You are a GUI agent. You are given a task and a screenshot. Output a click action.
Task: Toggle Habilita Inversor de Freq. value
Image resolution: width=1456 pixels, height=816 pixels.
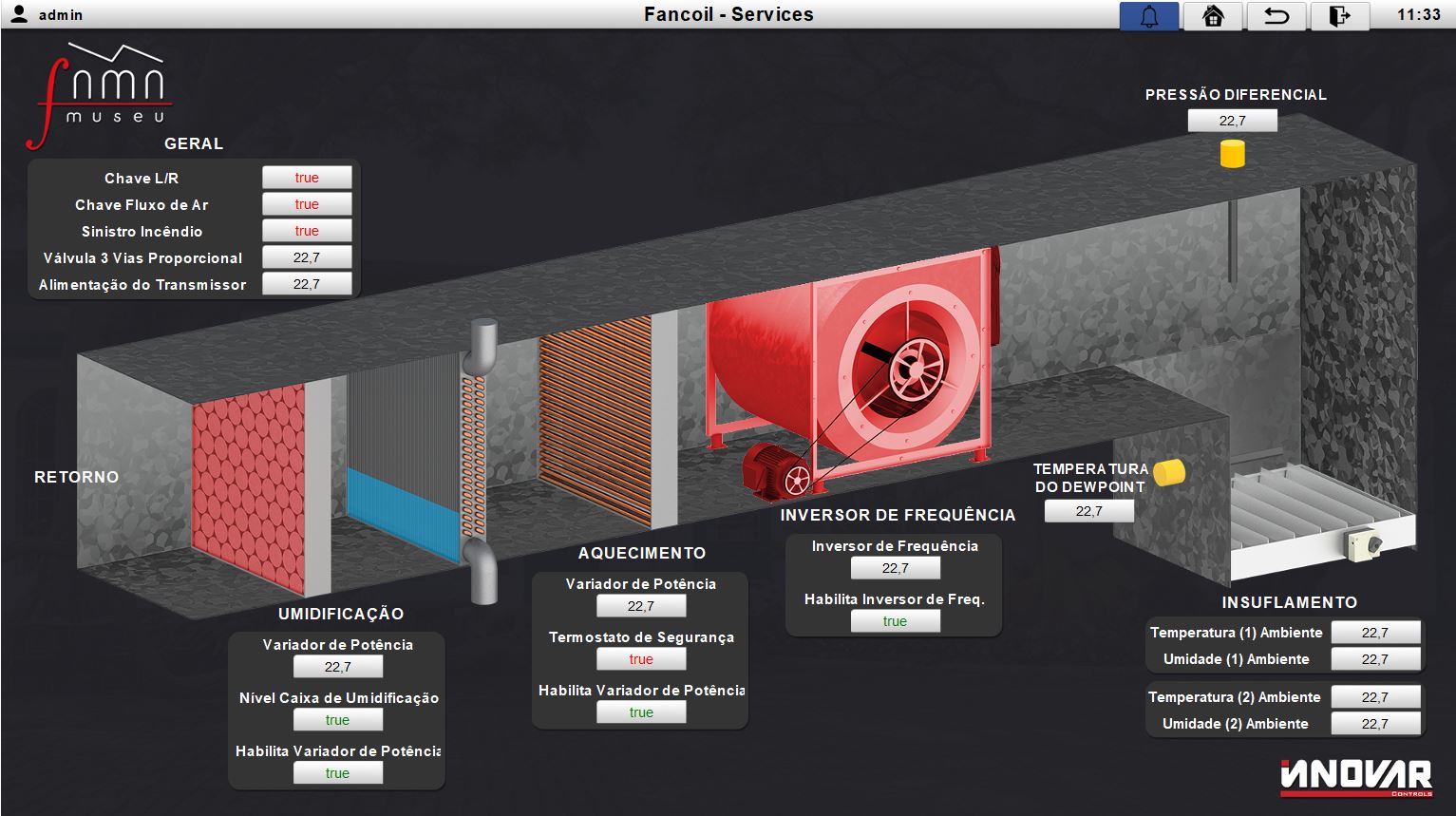click(896, 621)
